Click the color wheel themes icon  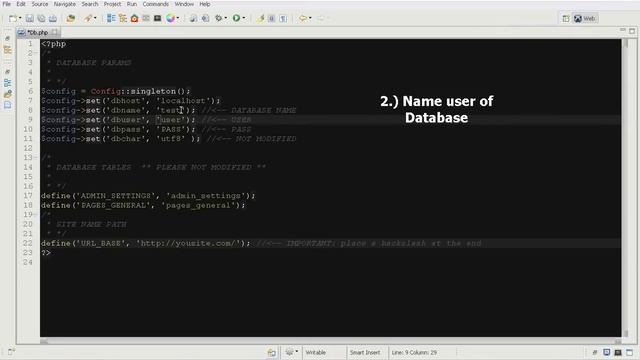click(170, 18)
